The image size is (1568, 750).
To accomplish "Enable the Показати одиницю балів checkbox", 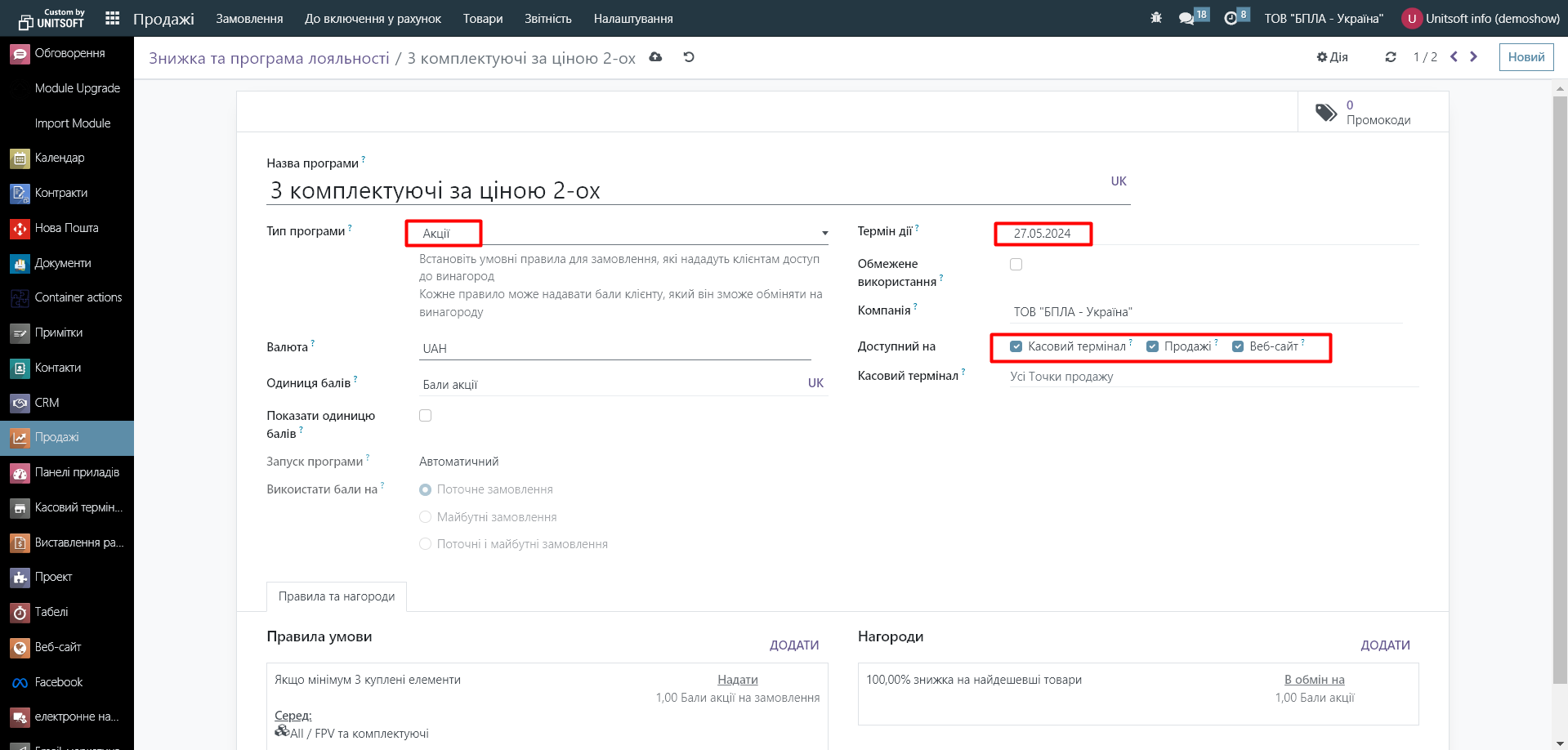I will tap(425, 415).
